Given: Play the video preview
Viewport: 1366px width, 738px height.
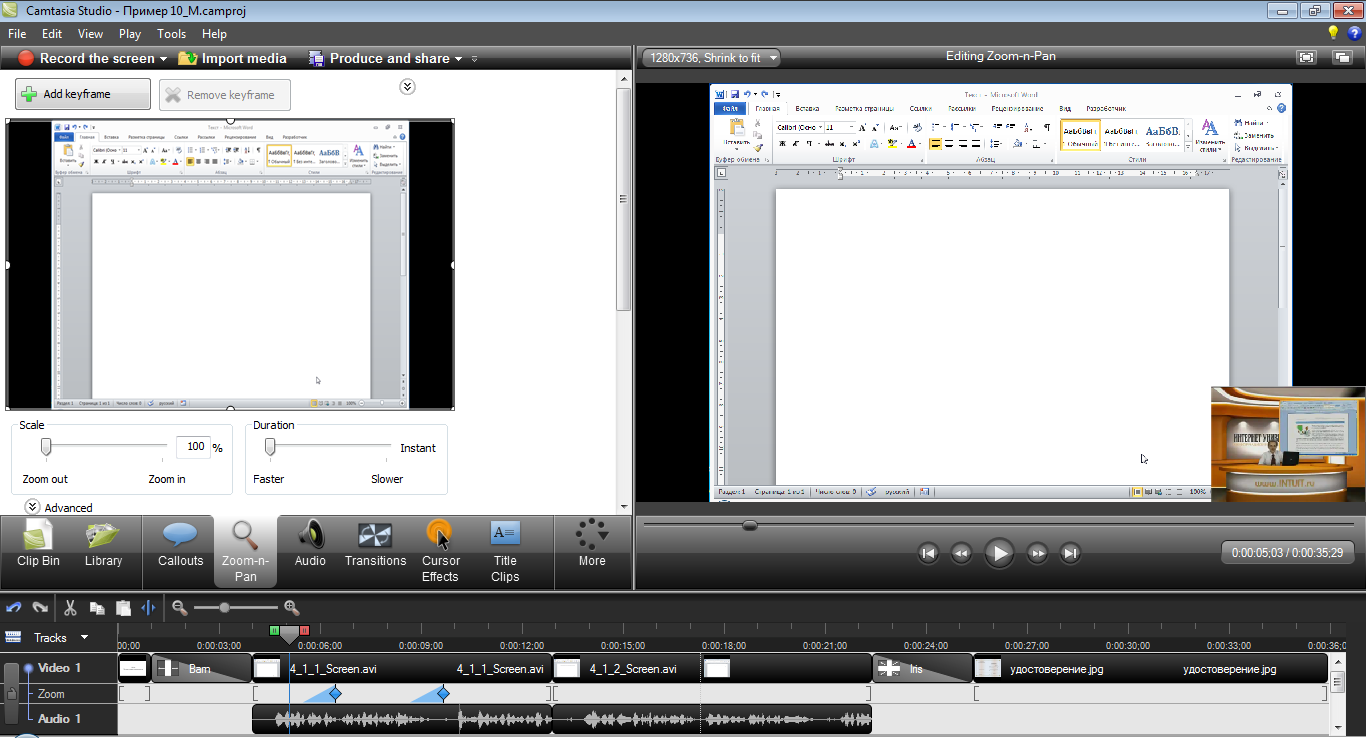Looking at the screenshot, I should click(999, 553).
